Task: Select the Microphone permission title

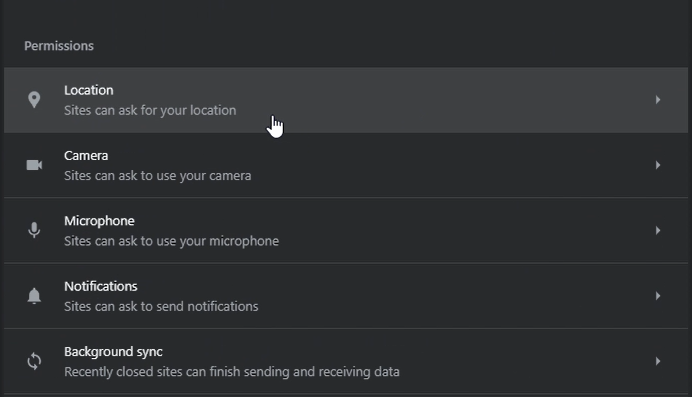Action: (99, 221)
